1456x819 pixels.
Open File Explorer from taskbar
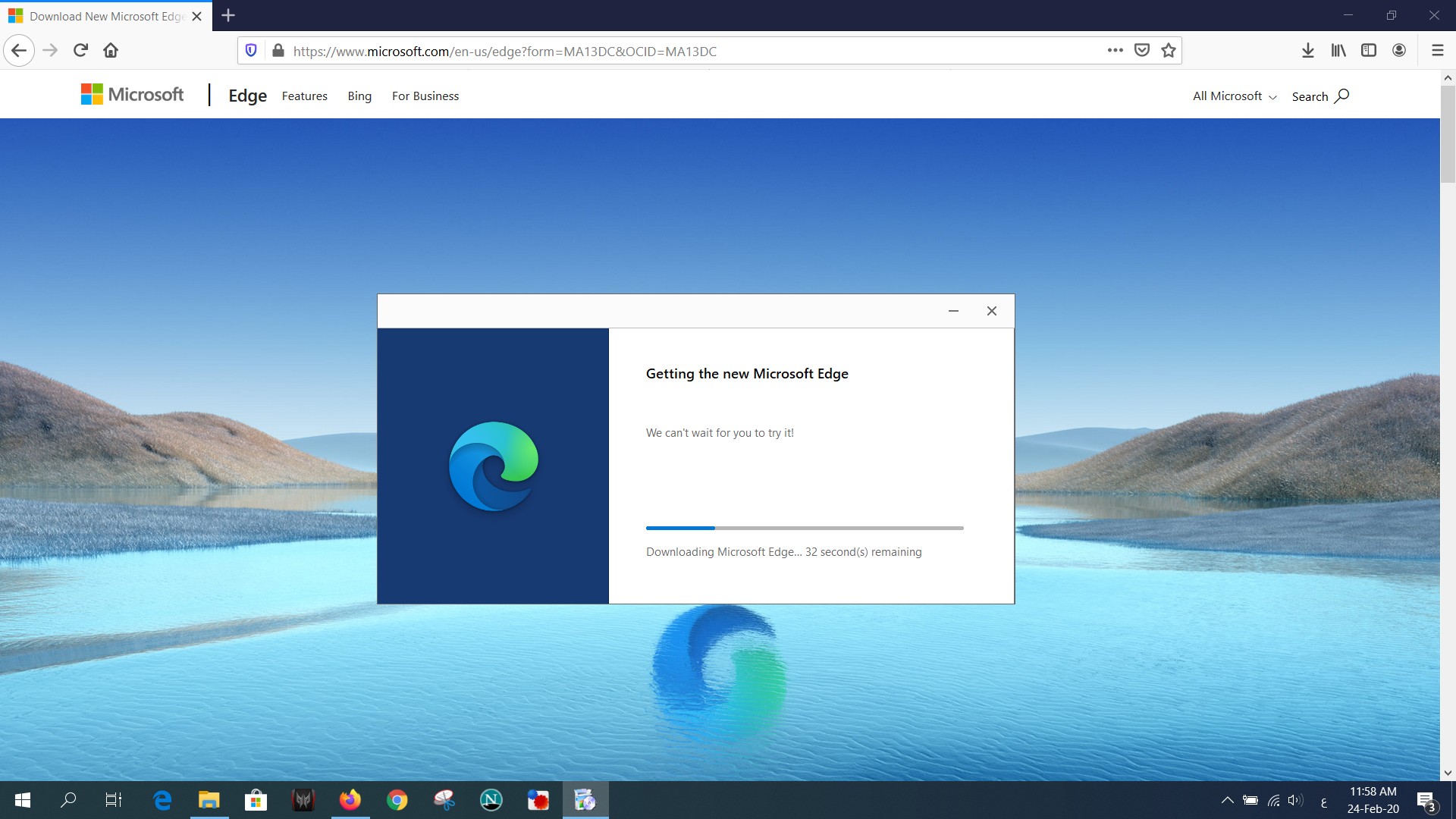click(x=209, y=800)
